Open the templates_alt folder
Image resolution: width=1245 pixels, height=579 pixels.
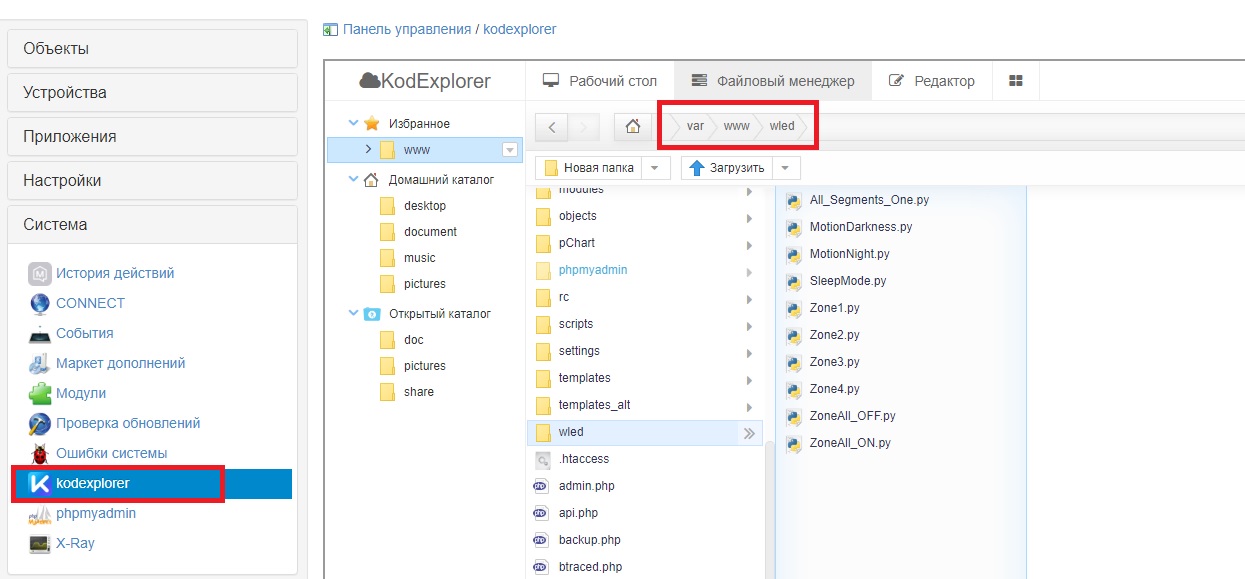645,405
